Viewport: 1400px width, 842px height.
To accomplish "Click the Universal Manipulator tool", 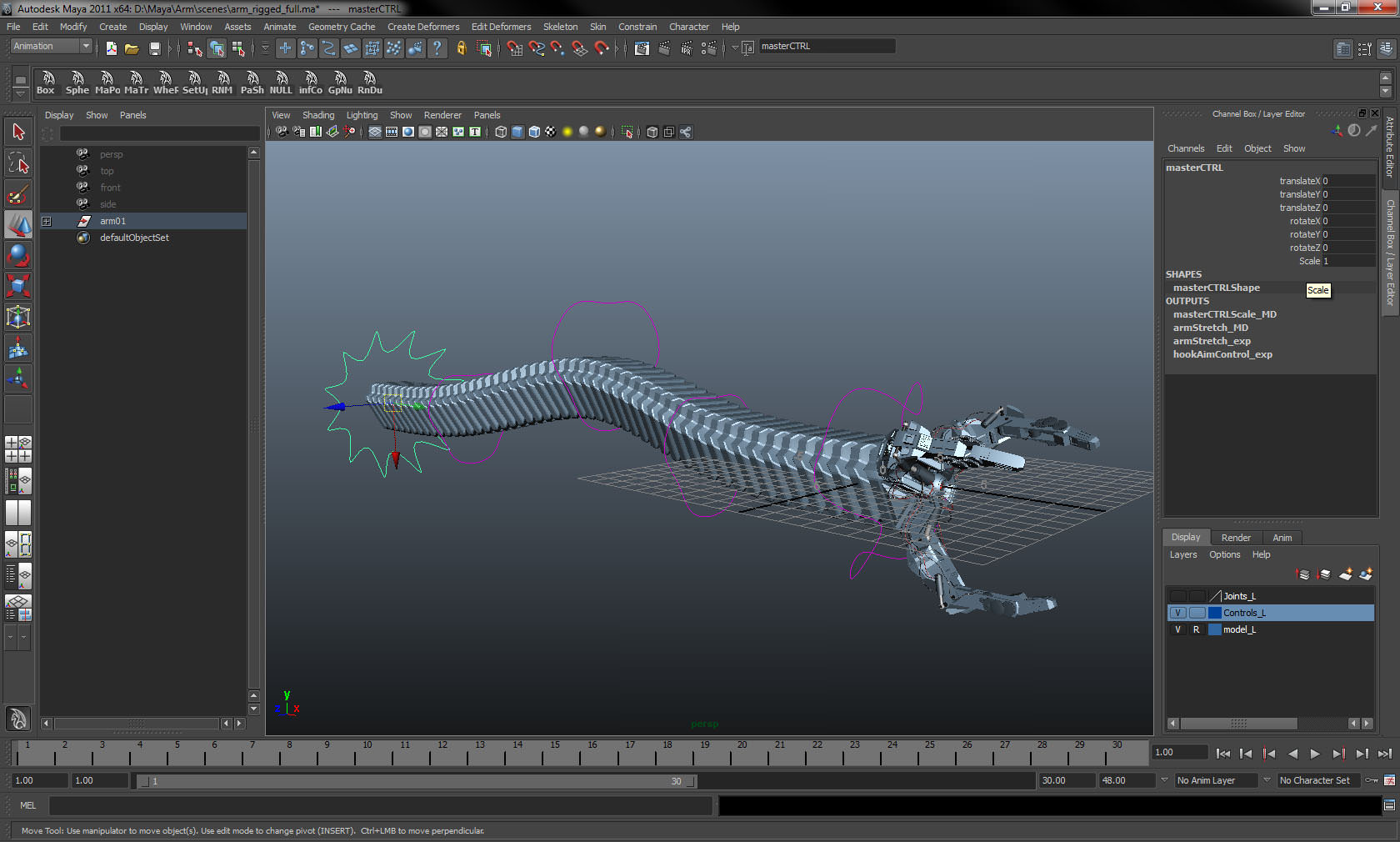I will [18, 317].
